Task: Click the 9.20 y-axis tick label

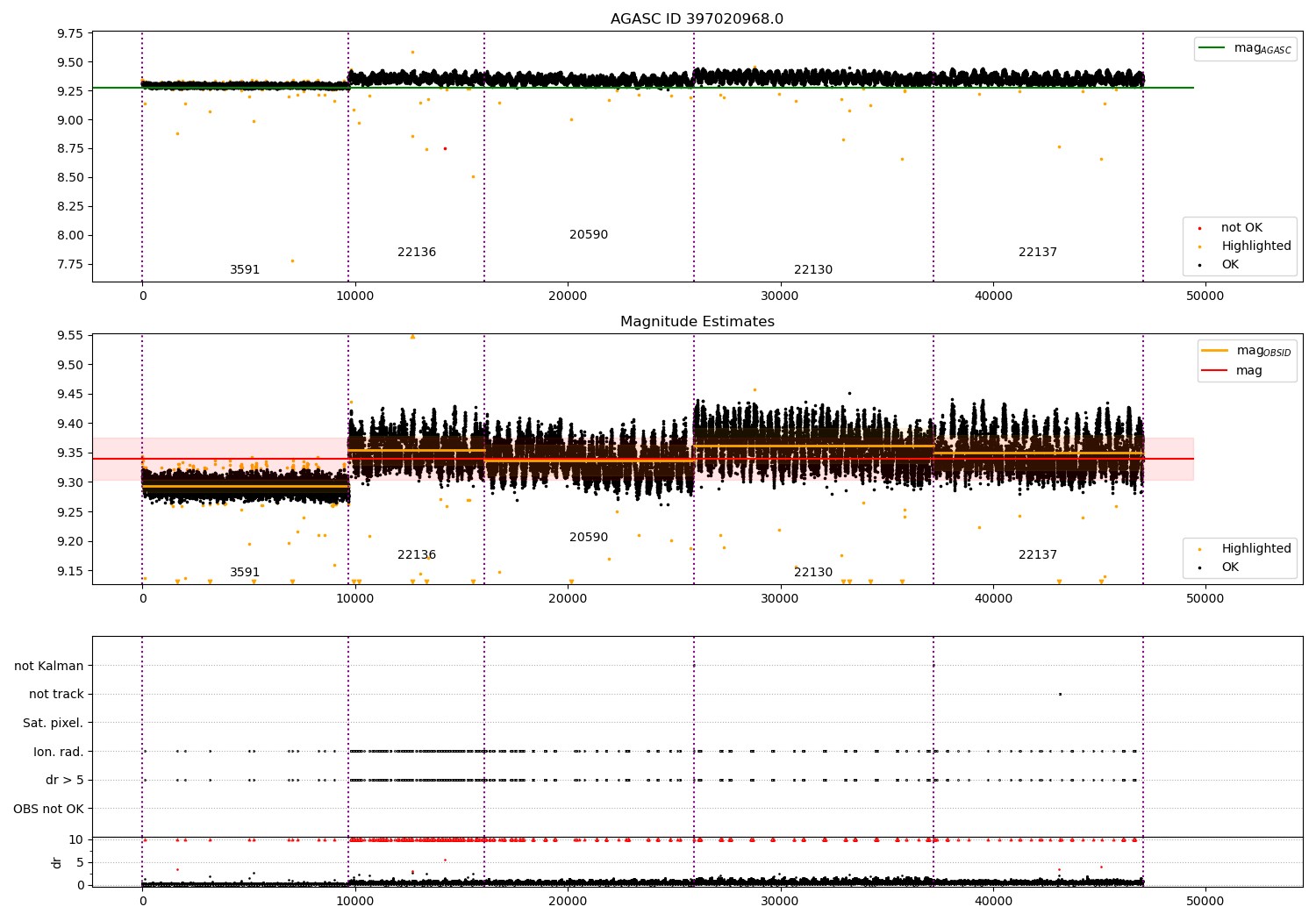Action: coord(70,541)
